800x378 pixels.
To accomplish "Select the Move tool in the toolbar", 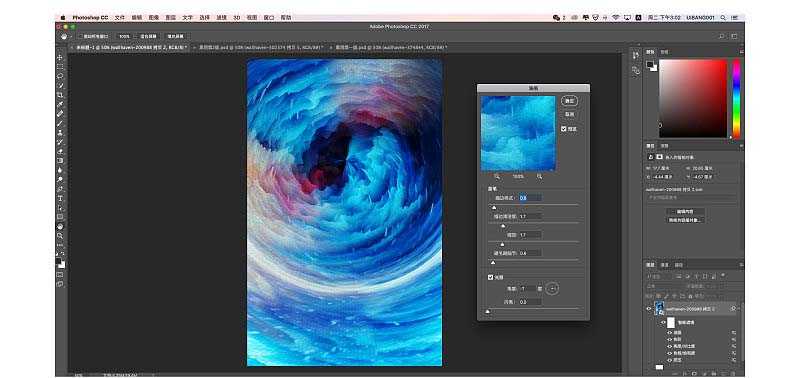I will [60, 58].
